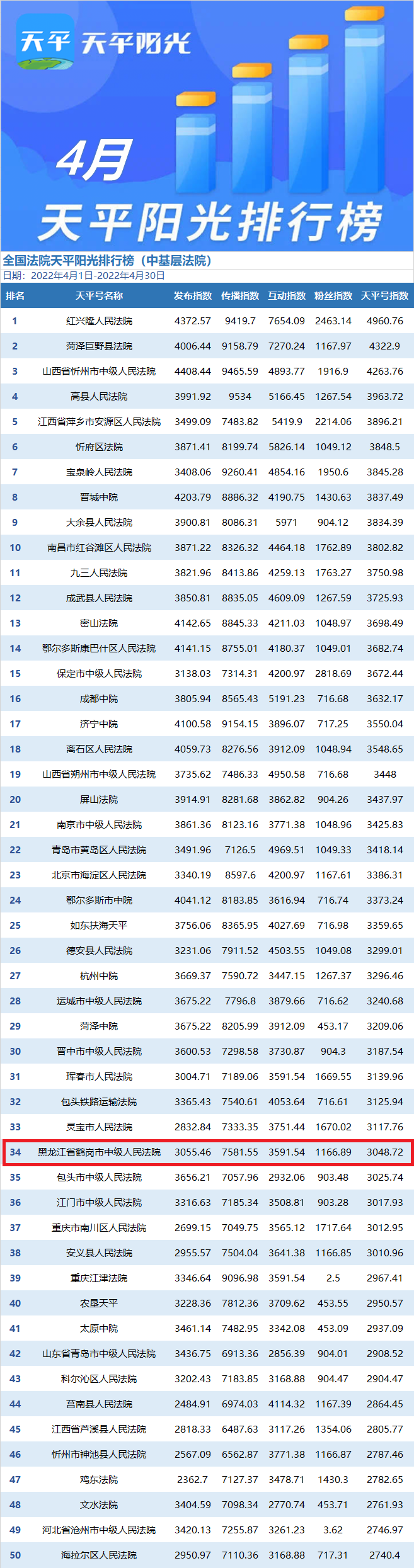Image resolution: width=414 pixels, height=1568 pixels.
Task: Click the date range 2022年4月1日-2022年4月30日
Action: pyautogui.click(x=98, y=275)
